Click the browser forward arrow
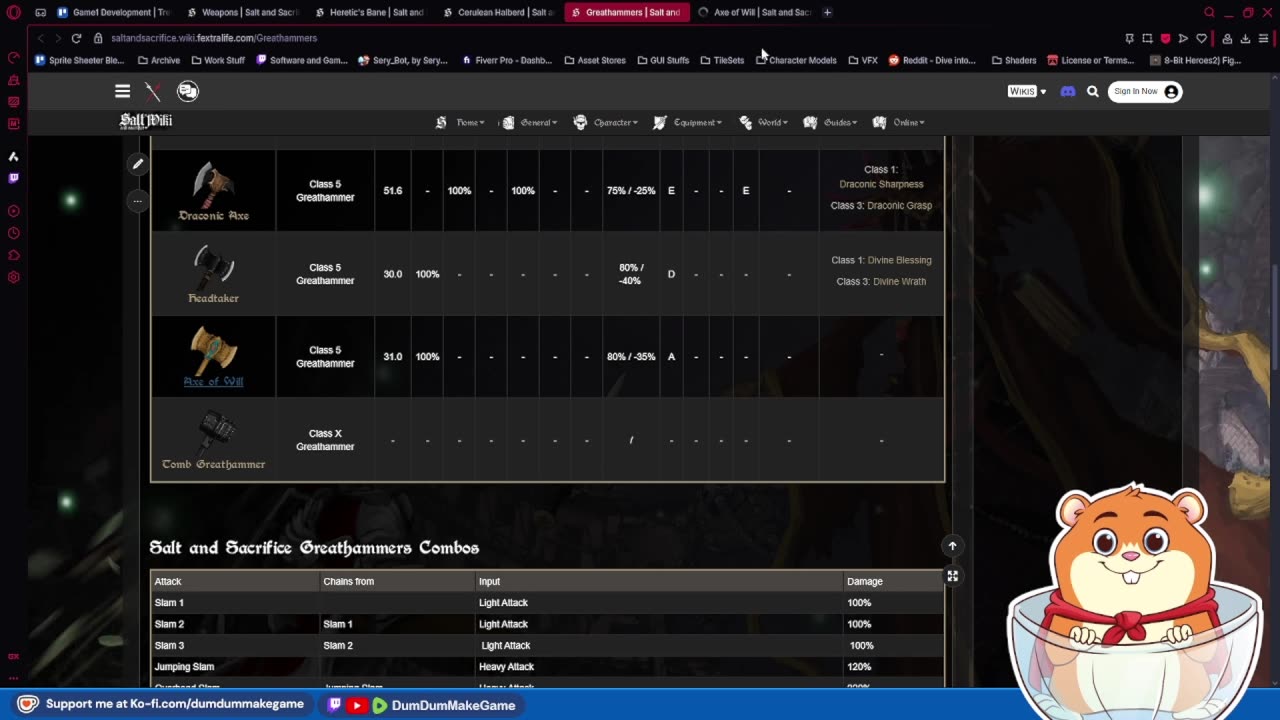The width and height of the screenshot is (1280, 720). (56, 38)
